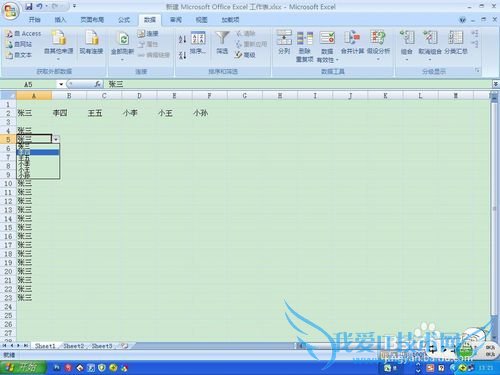Expand the 假设分析 (what-if analysis) dropdown

point(378,59)
